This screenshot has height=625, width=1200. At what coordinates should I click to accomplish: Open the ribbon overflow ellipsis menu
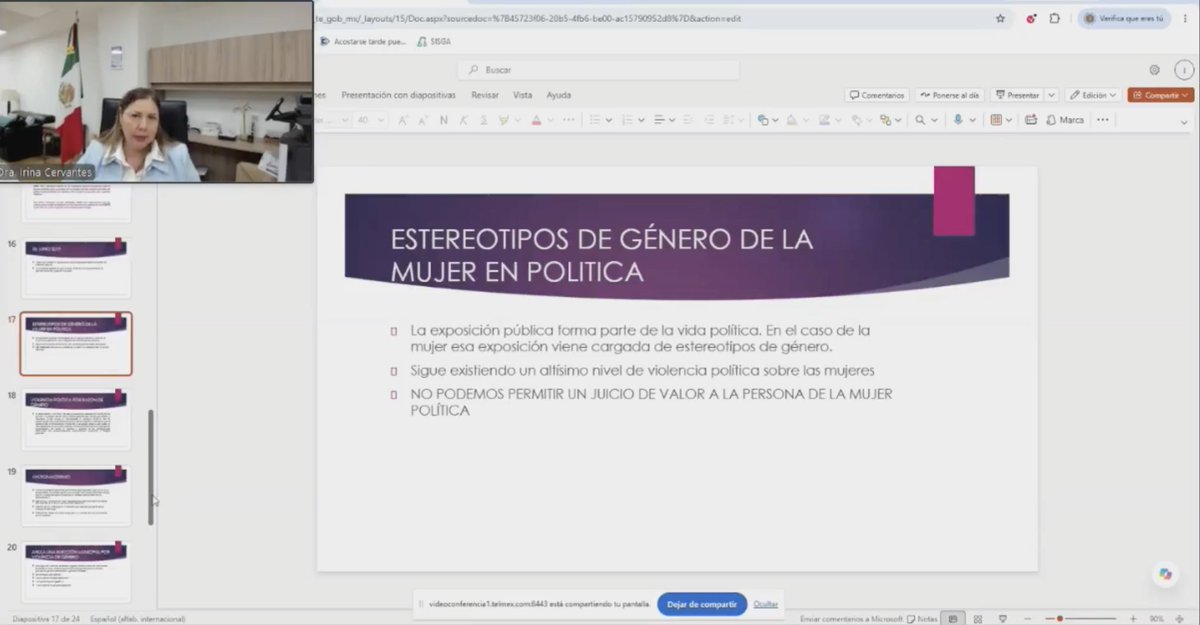[x=1103, y=120]
